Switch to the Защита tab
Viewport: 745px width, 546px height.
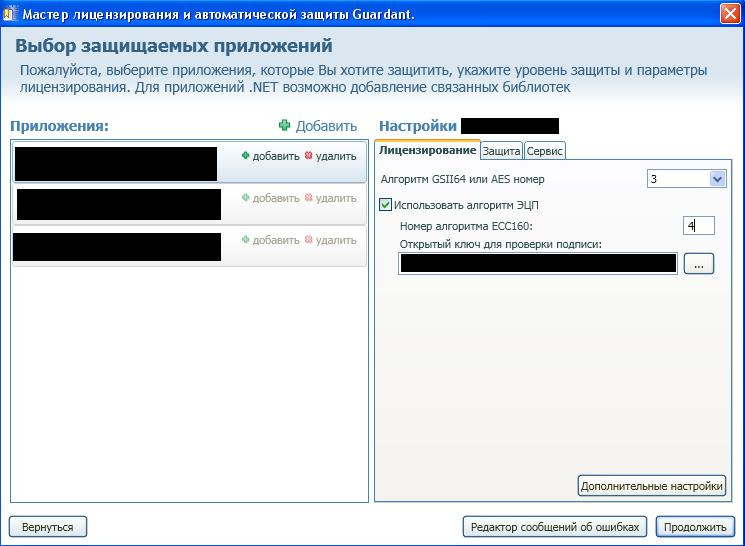(x=501, y=151)
